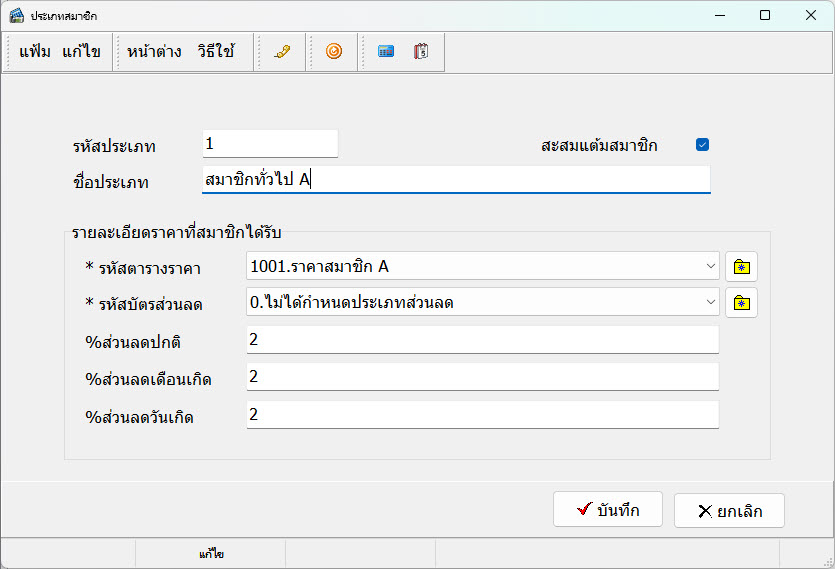The width and height of the screenshot is (835, 569).
Task: Open the แฟ้ม menu
Action: pyautogui.click(x=35, y=52)
